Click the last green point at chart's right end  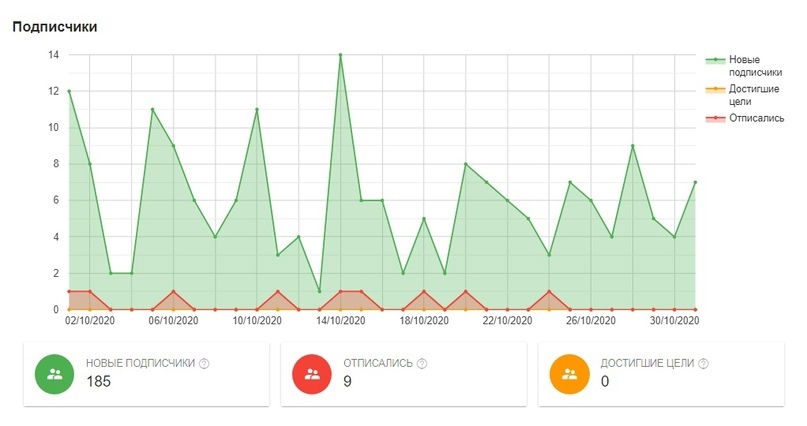[695, 182]
